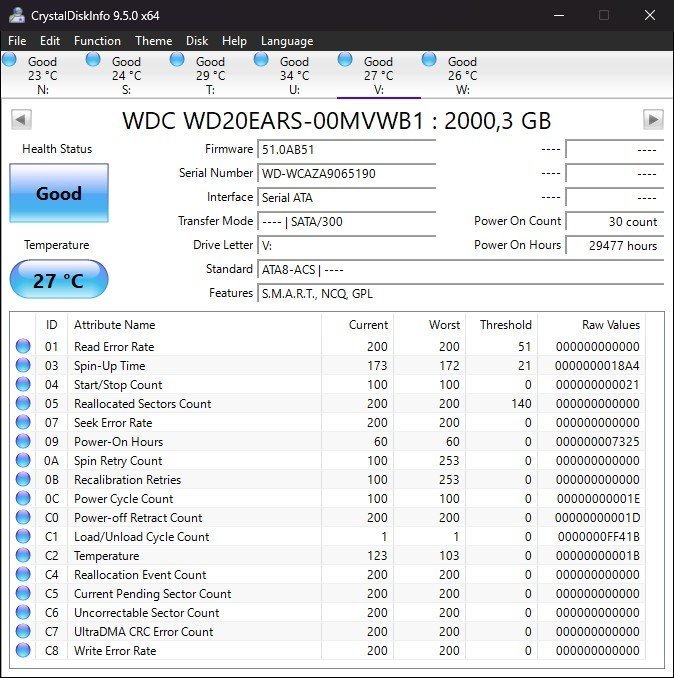Click the blue status icon for Read Error Rate

click(x=23, y=347)
